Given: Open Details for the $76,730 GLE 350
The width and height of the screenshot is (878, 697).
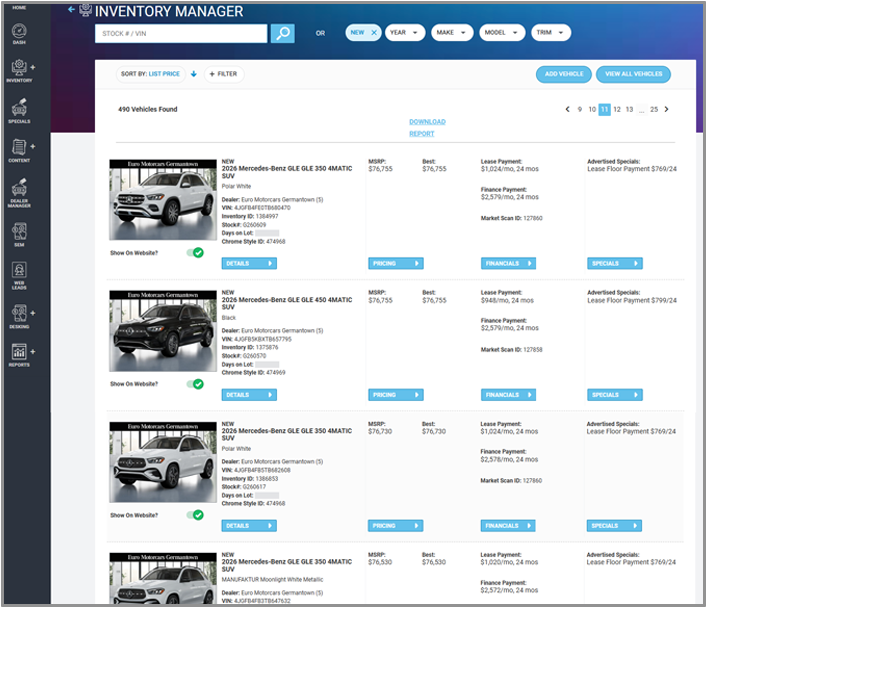Looking at the screenshot, I should click(249, 526).
